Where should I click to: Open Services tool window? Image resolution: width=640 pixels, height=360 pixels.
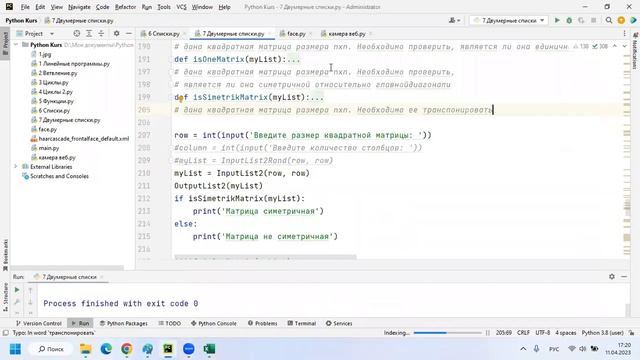click(x=339, y=323)
